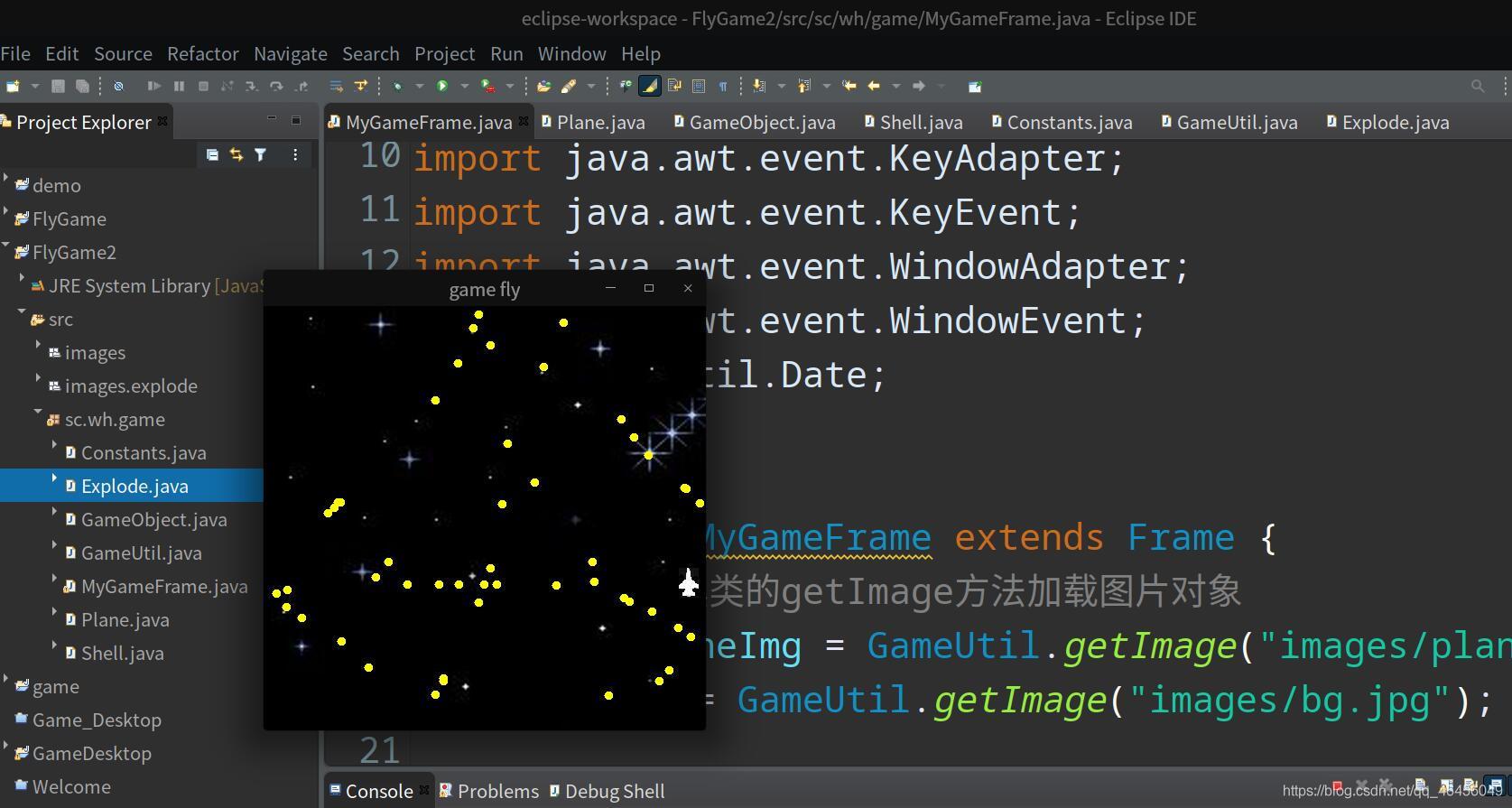This screenshot has height=808, width=1512.
Task: Open the Window menu
Action: tap(571, 53)
